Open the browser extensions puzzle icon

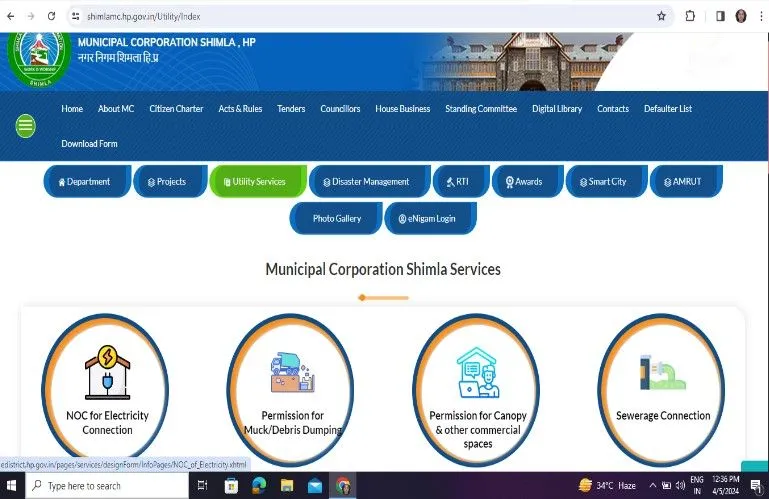tap(690, 16)
